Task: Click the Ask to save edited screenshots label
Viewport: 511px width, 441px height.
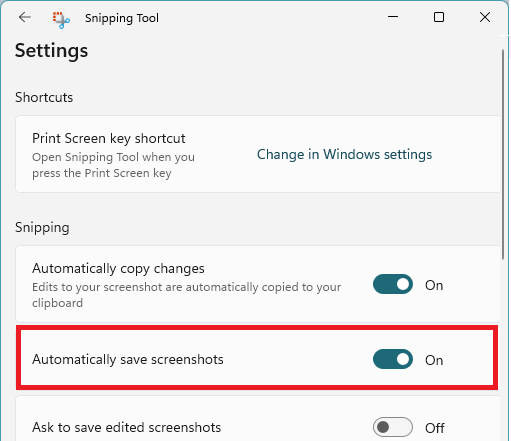Action: tap(126, 427)
